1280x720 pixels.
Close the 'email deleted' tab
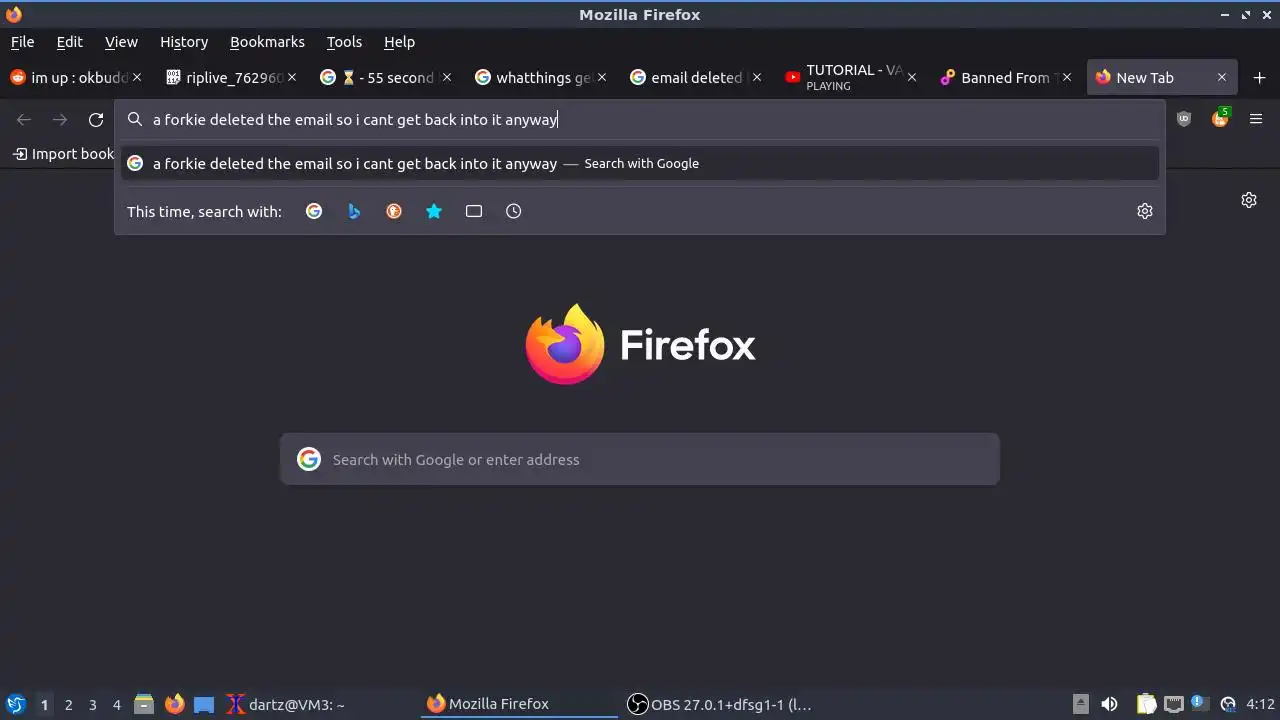pos(757,77)
